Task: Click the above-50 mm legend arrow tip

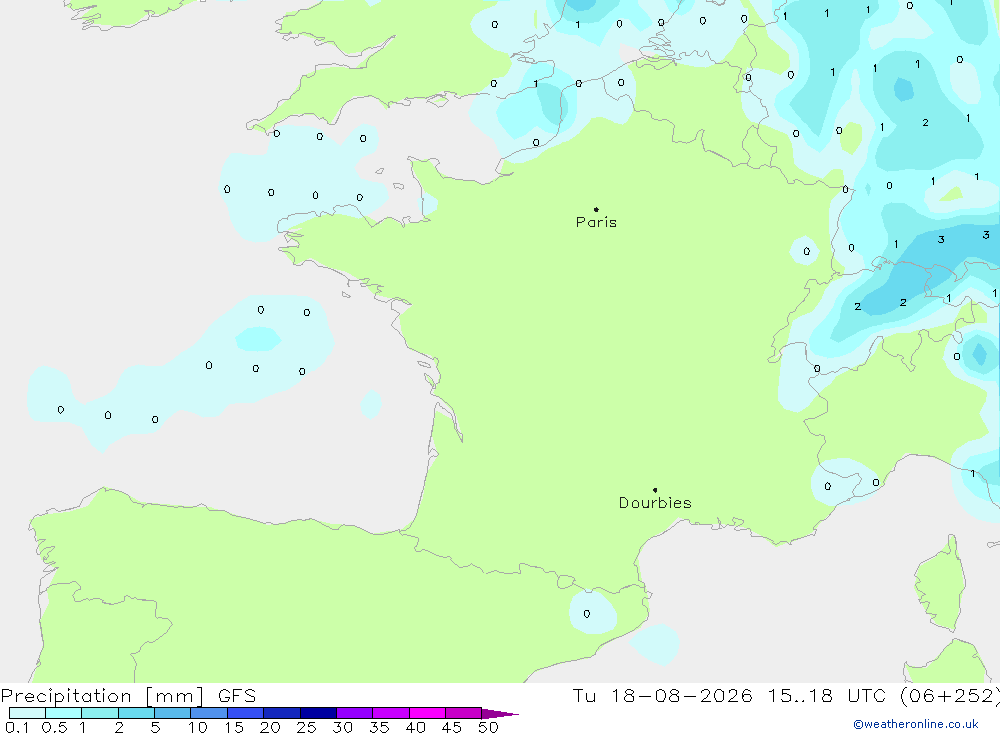Action: pyautogui.click(x=501, y=714)
